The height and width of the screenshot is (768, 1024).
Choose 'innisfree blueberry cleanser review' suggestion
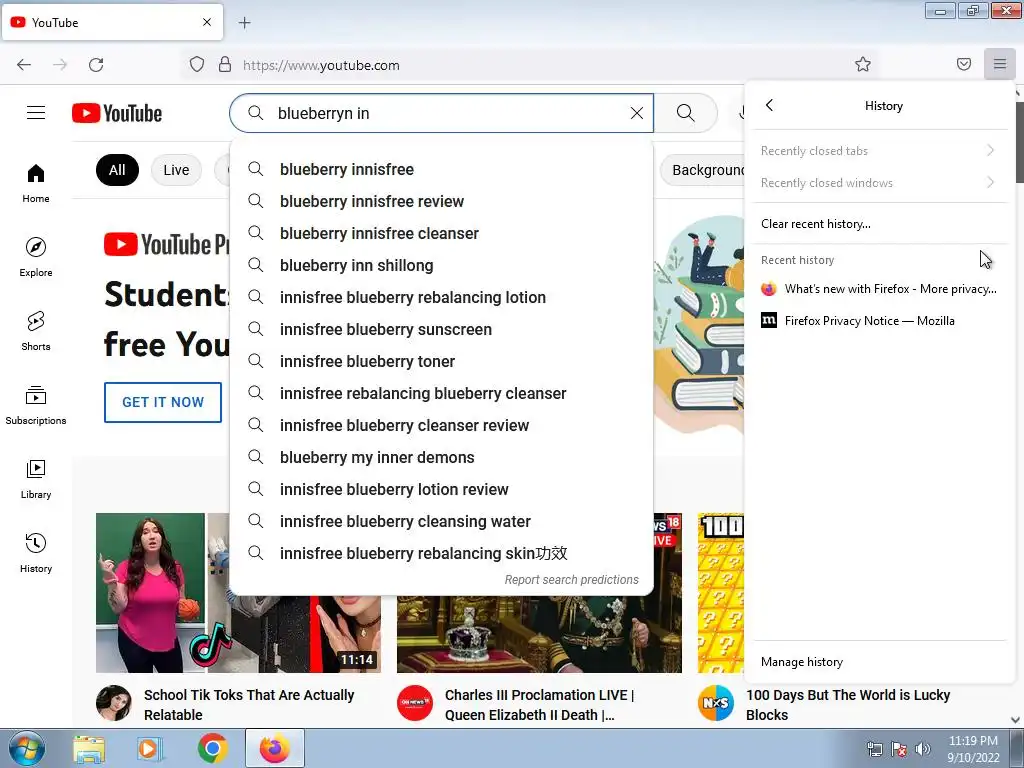click(441, 425)
